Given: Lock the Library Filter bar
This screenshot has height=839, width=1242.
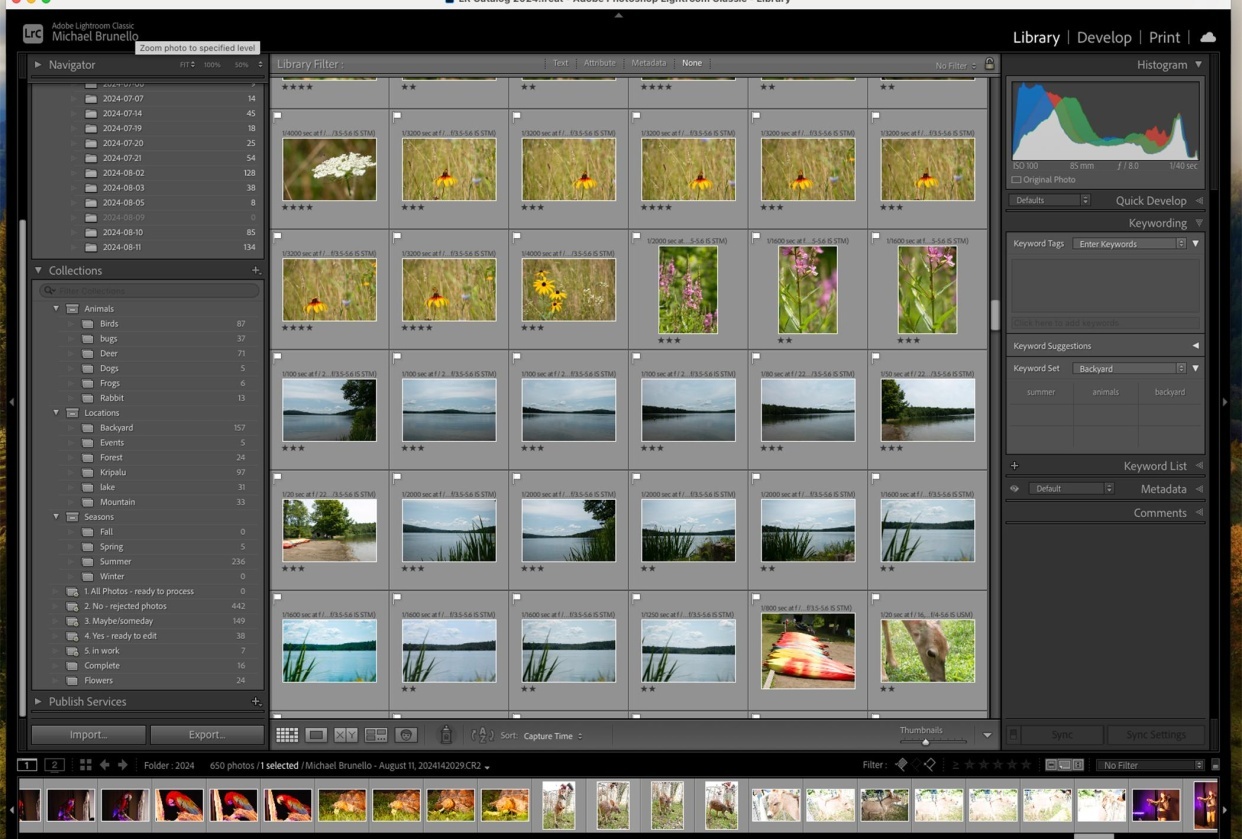Looking at the screenshot, I should pyautogui.click(x=990, y=64).
